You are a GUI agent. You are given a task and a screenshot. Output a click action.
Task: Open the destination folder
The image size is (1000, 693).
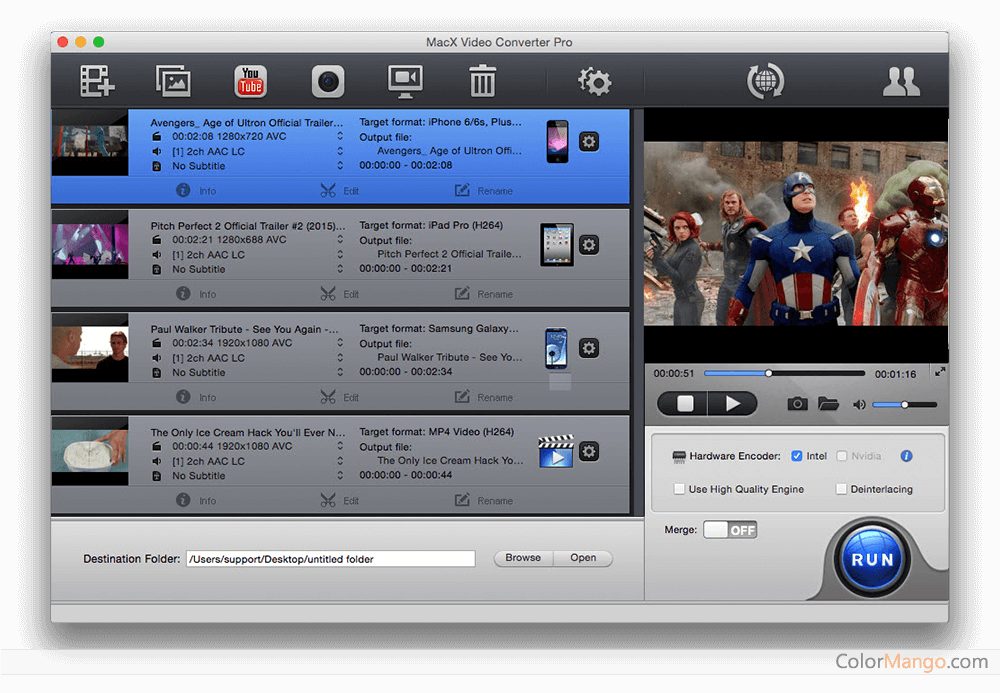pos(583,558)
